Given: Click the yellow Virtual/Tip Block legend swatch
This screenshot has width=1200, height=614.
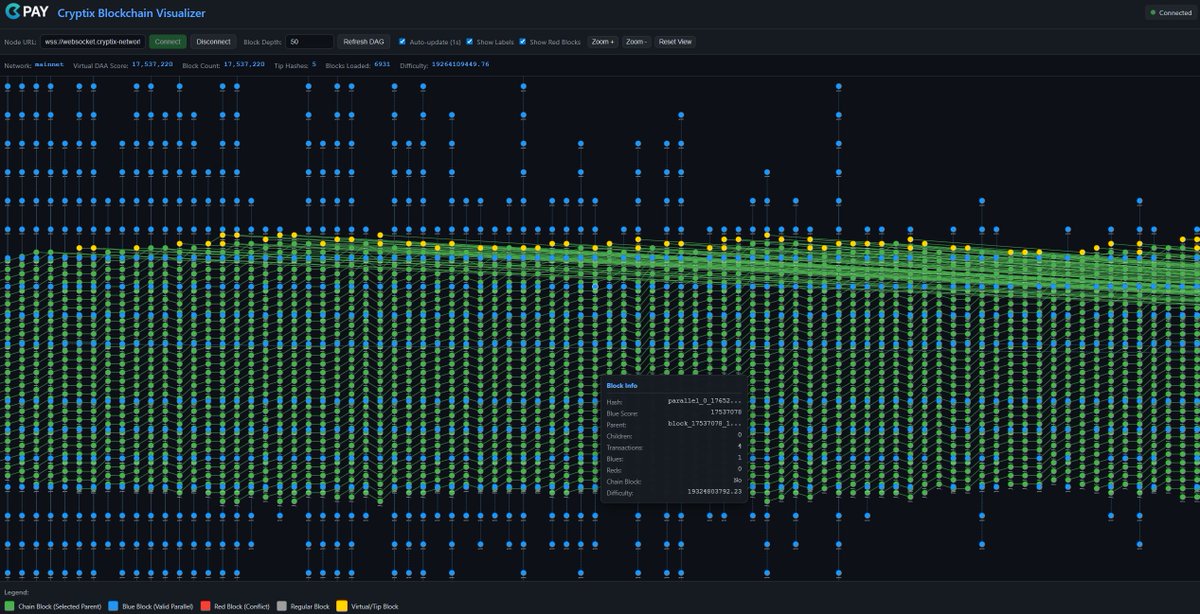Looking at the screenshot, I should pyautogui.click(x=343, y=606).
